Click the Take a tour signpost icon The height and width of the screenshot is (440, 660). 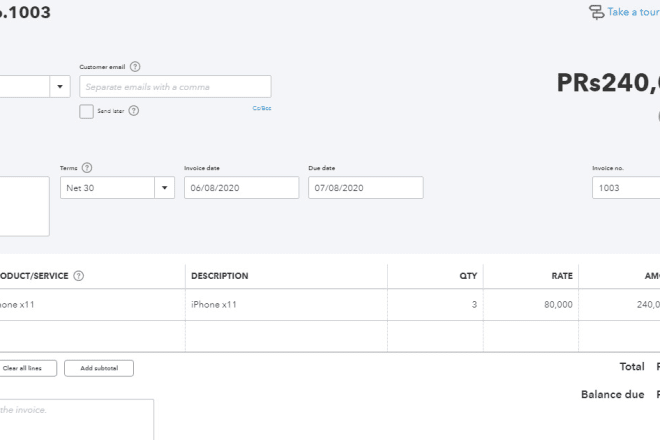tap(596, 12)
